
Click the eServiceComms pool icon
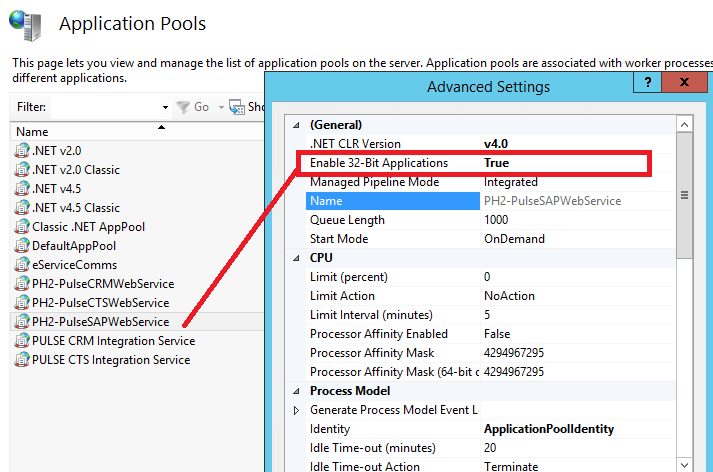22,265
